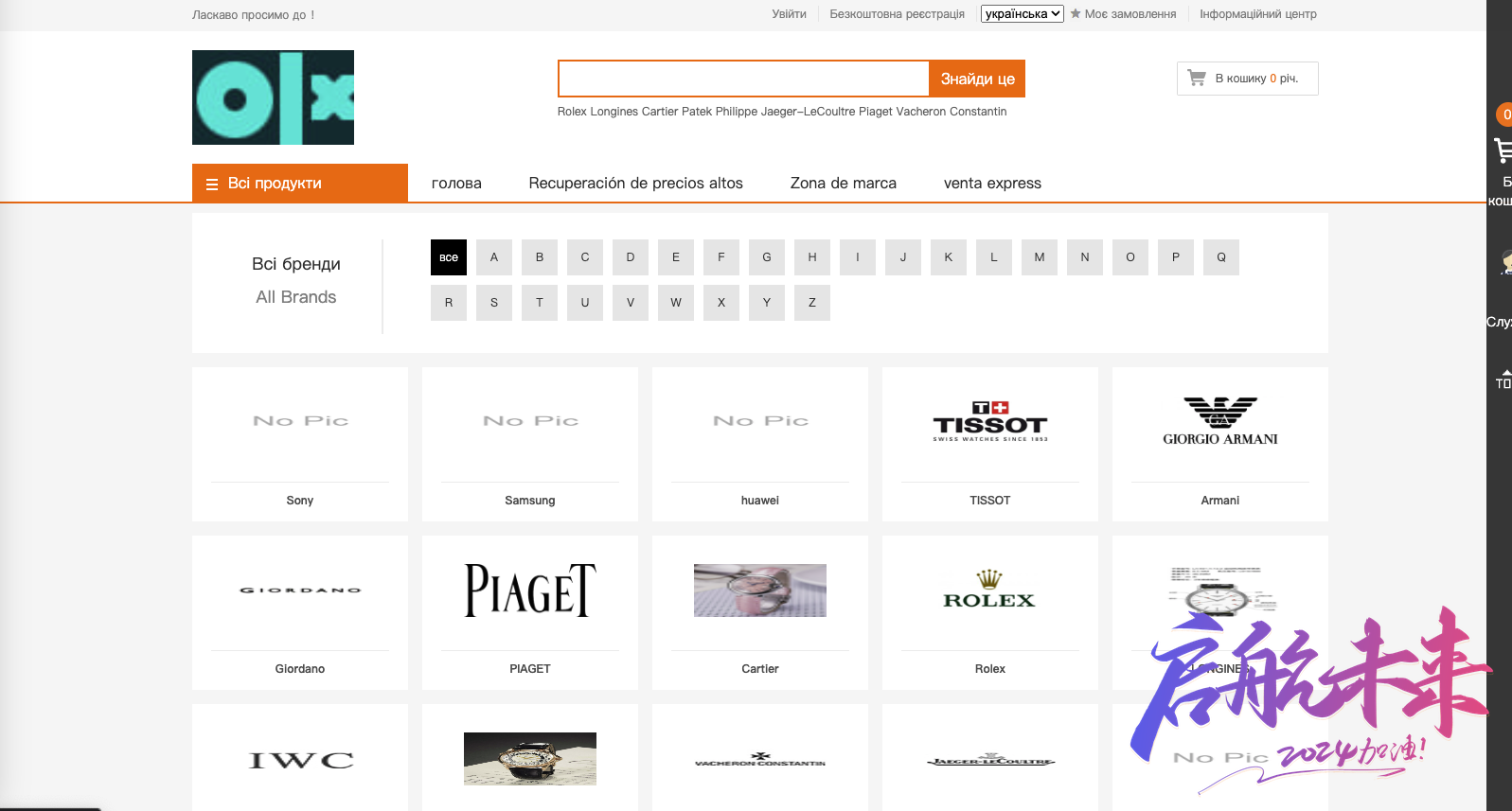
Task: Filter brands by letter Q
Action: point(1221,257)
